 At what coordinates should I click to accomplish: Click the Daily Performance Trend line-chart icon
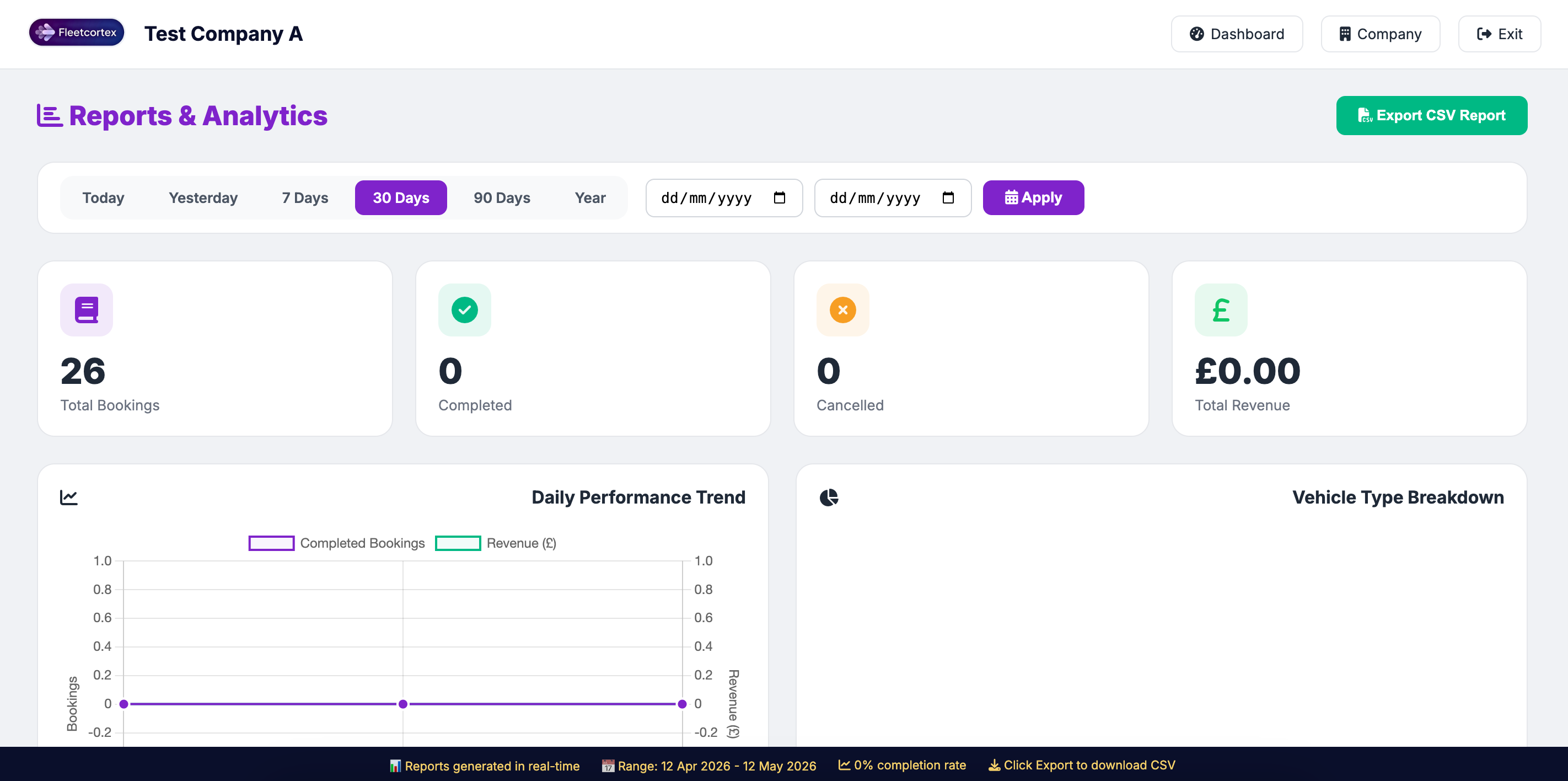[69, 498]
